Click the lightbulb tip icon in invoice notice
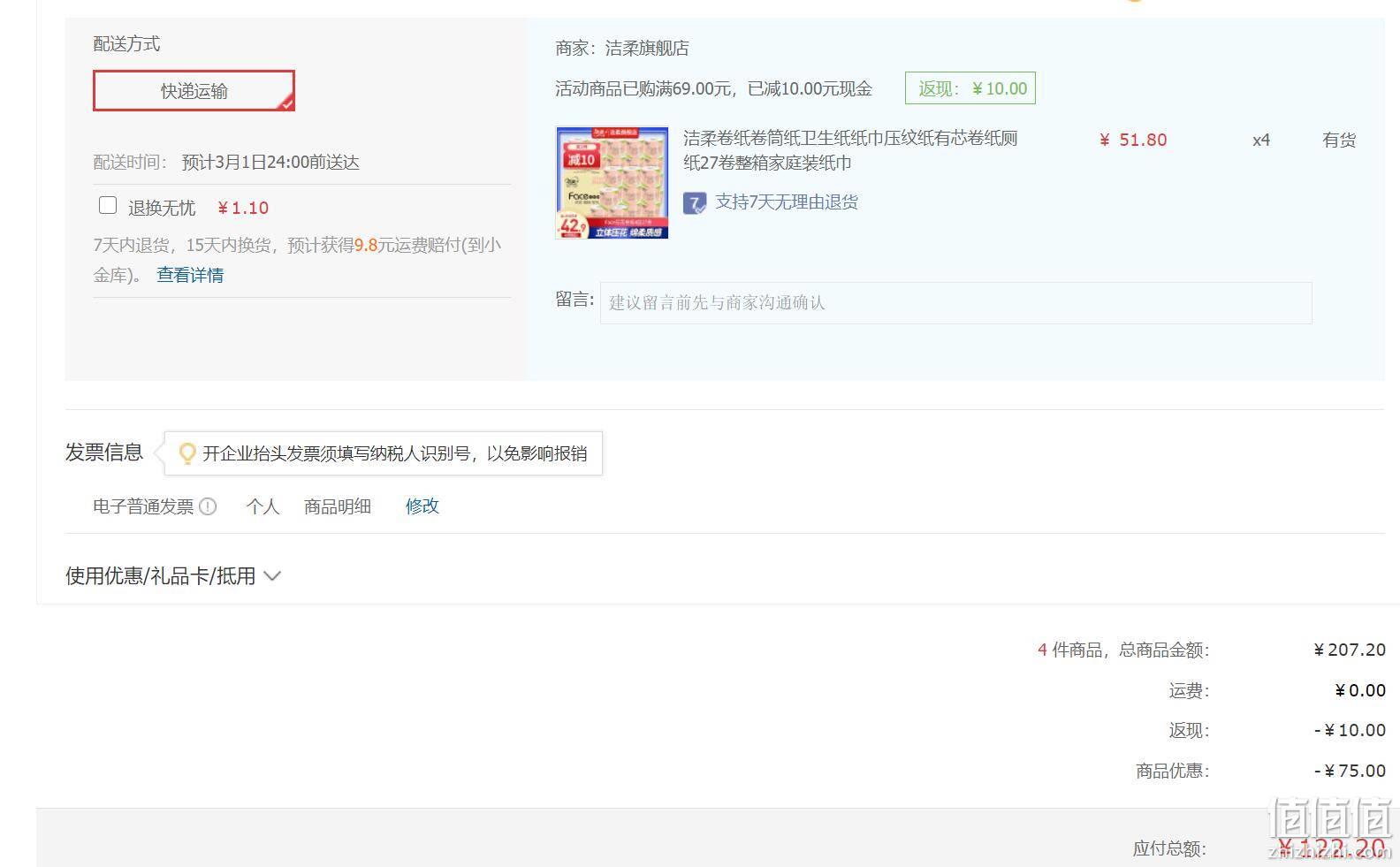The height and width of the screenshot is (867, 1400). coord(186,453)
